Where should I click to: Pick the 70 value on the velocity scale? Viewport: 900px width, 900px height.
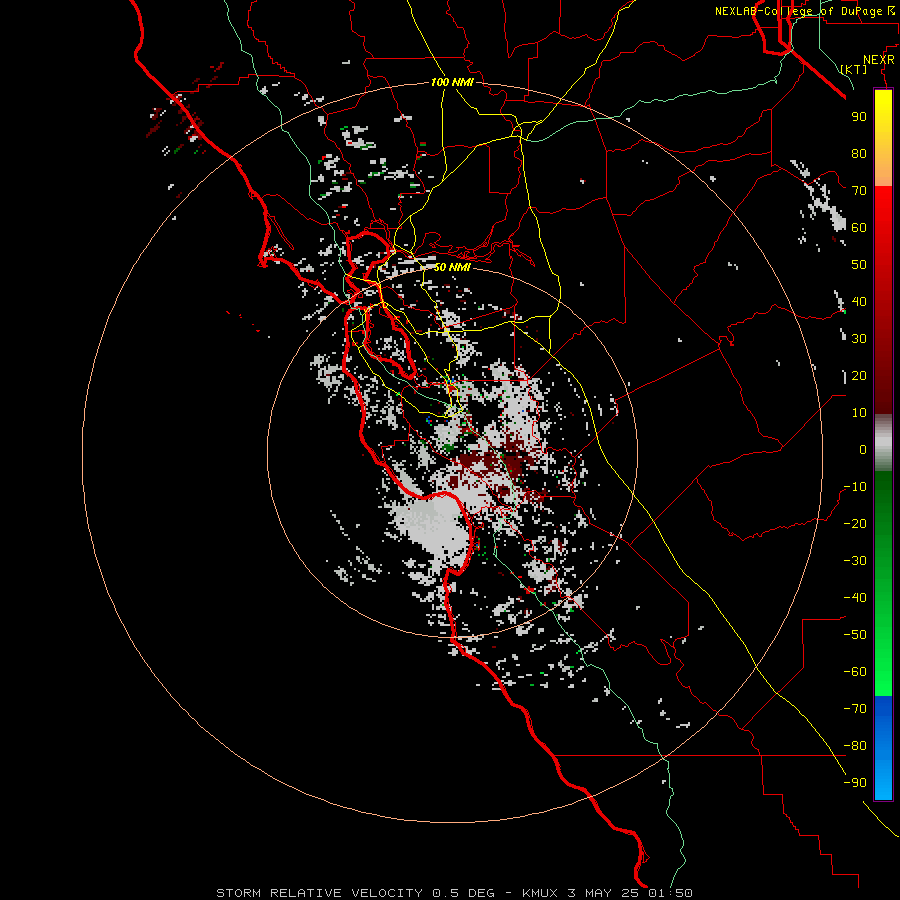[859, 191]
